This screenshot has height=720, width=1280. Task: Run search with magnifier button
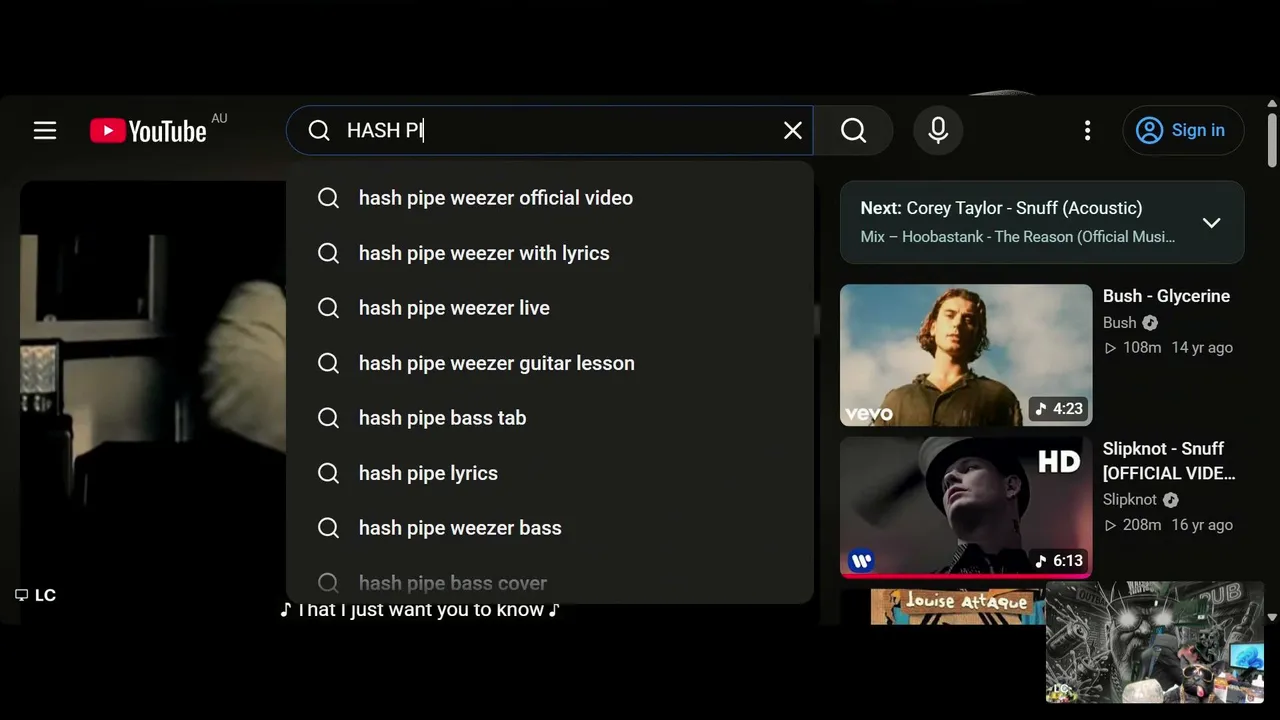853,130
